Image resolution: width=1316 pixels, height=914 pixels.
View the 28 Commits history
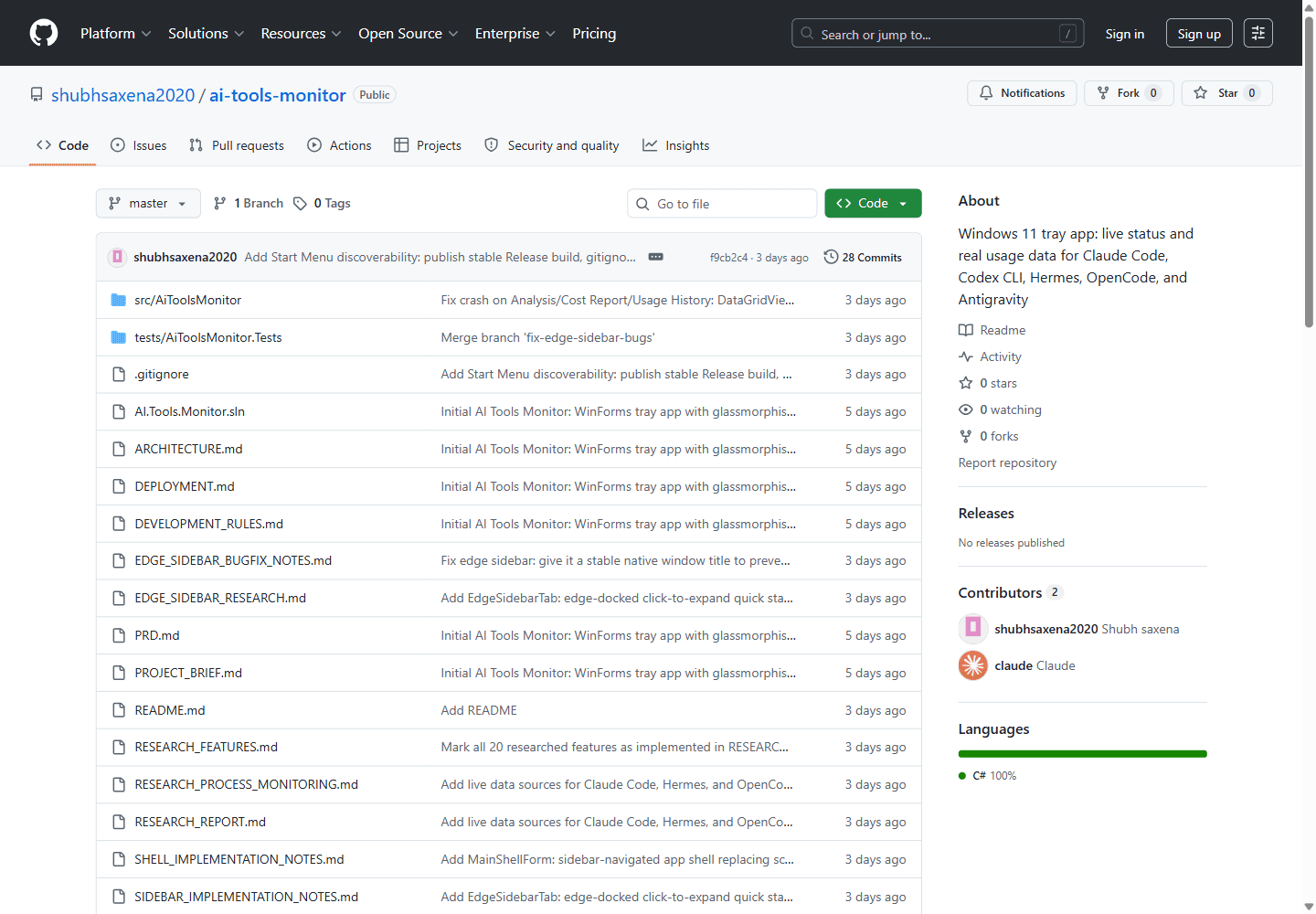point(863,258)
